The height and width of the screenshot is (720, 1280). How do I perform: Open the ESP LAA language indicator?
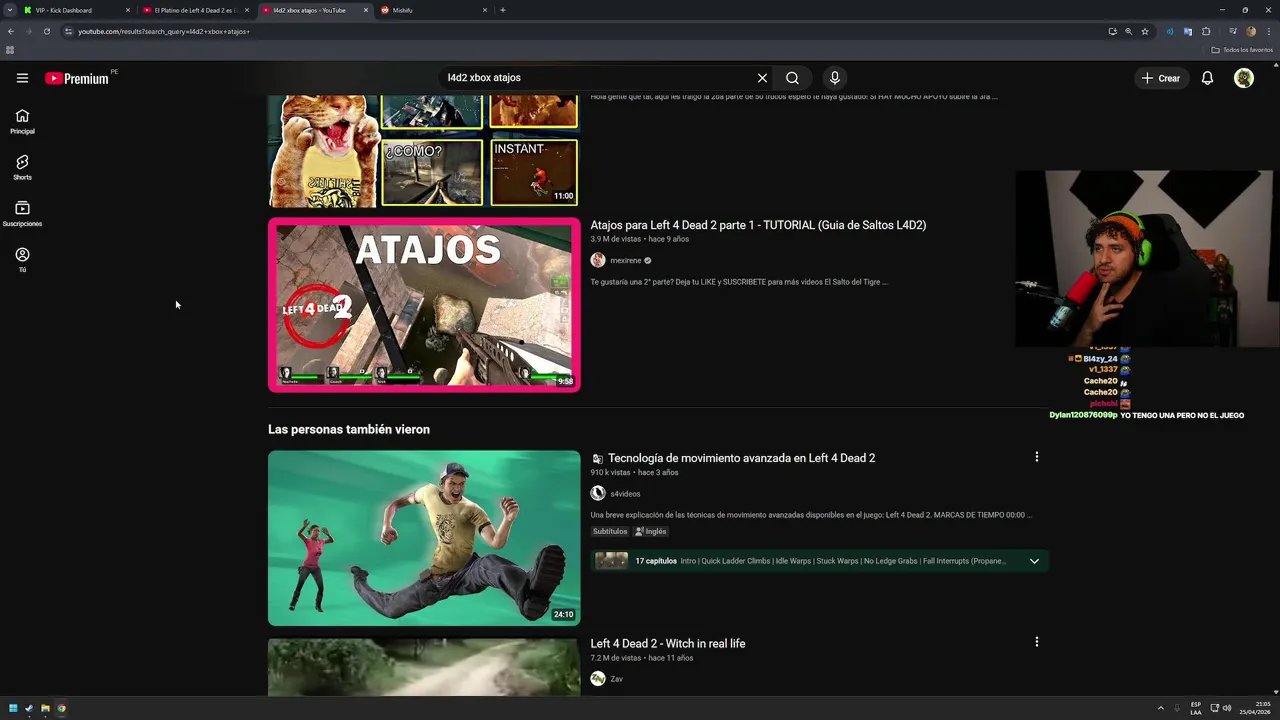[1196, 708]
